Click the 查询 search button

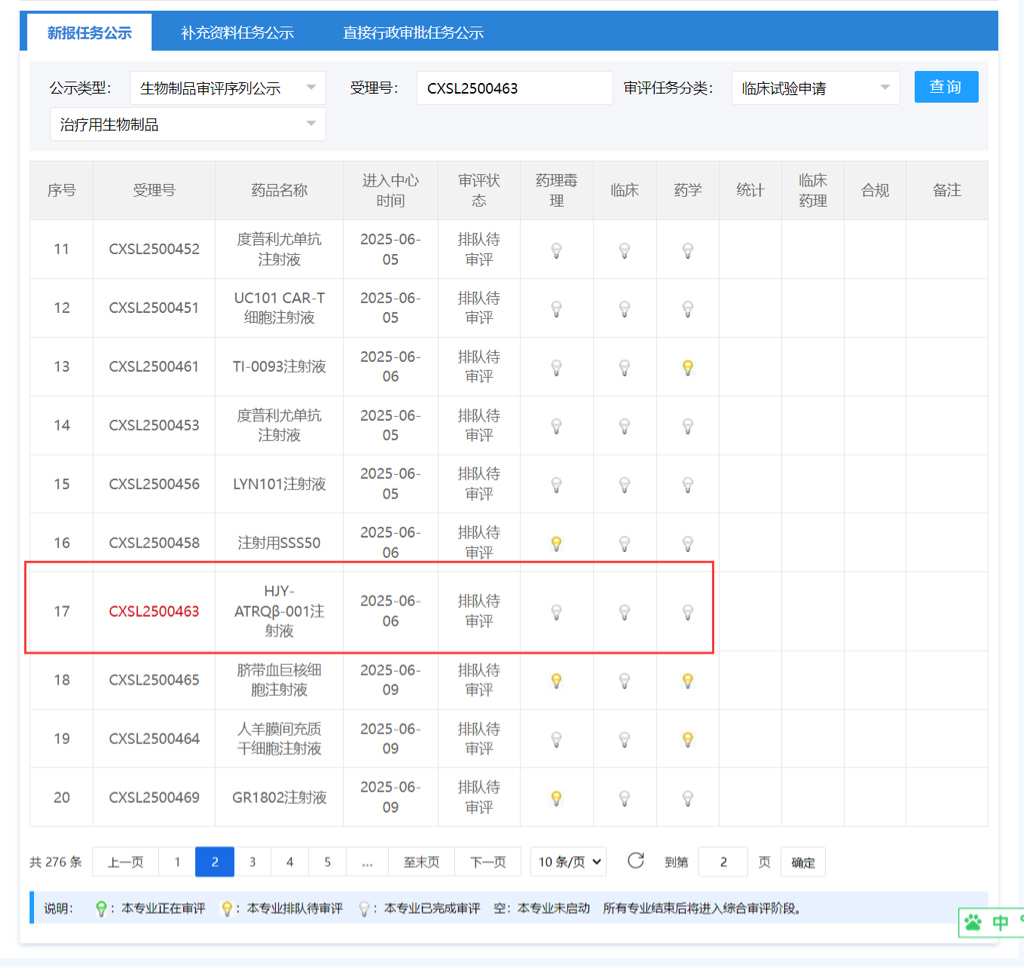tap(946, 87)
